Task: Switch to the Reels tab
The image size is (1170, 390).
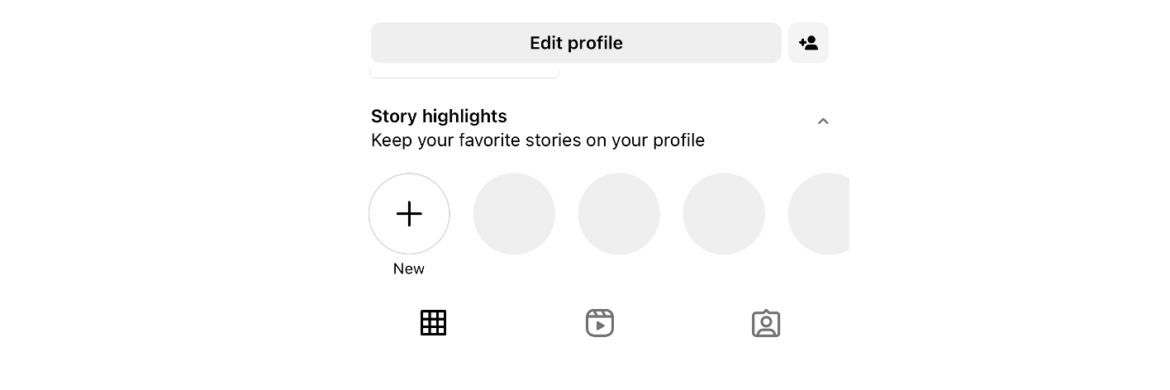Action: tap(599, 323)
